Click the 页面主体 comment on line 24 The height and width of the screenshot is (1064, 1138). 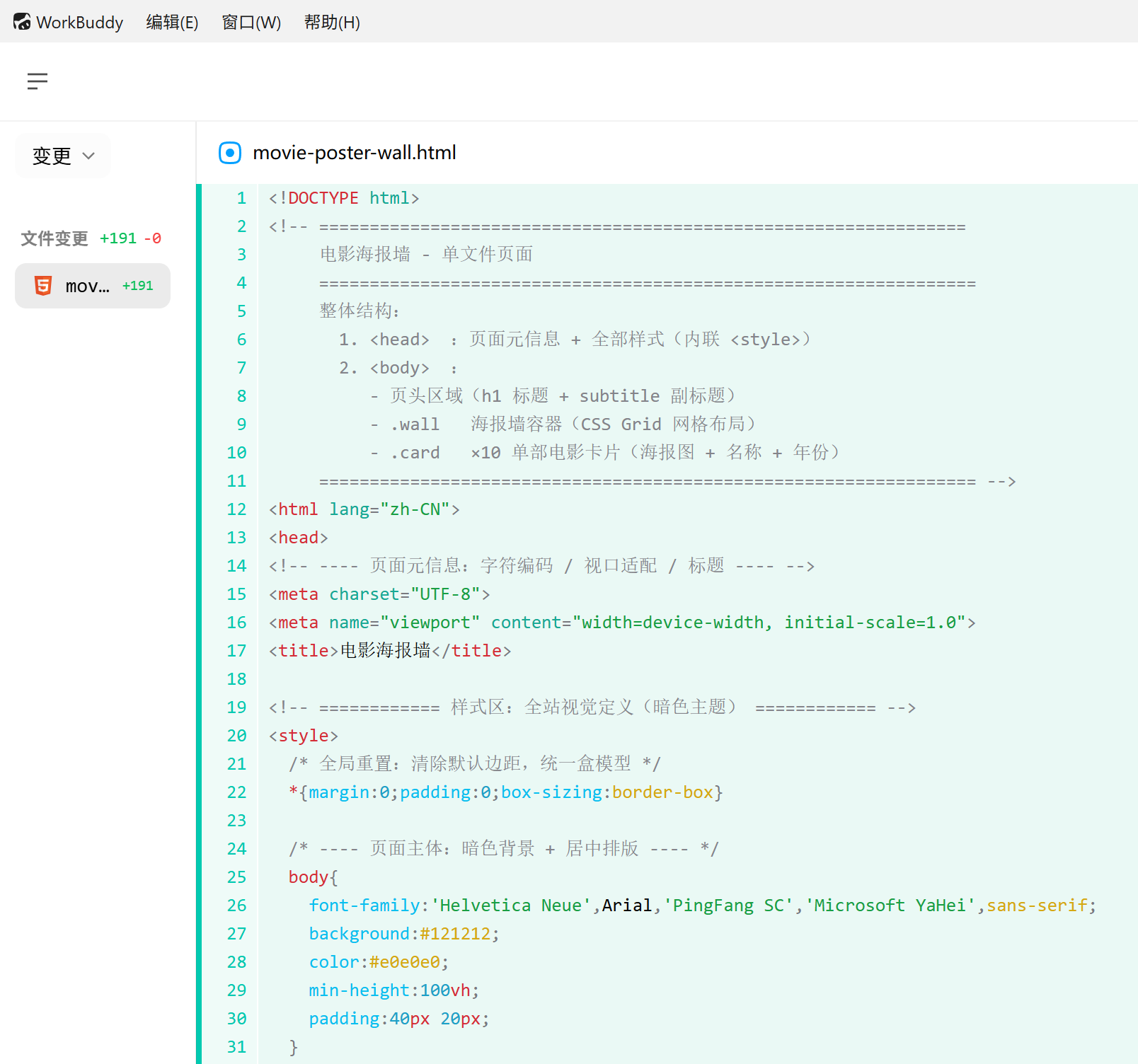[504, 849]
